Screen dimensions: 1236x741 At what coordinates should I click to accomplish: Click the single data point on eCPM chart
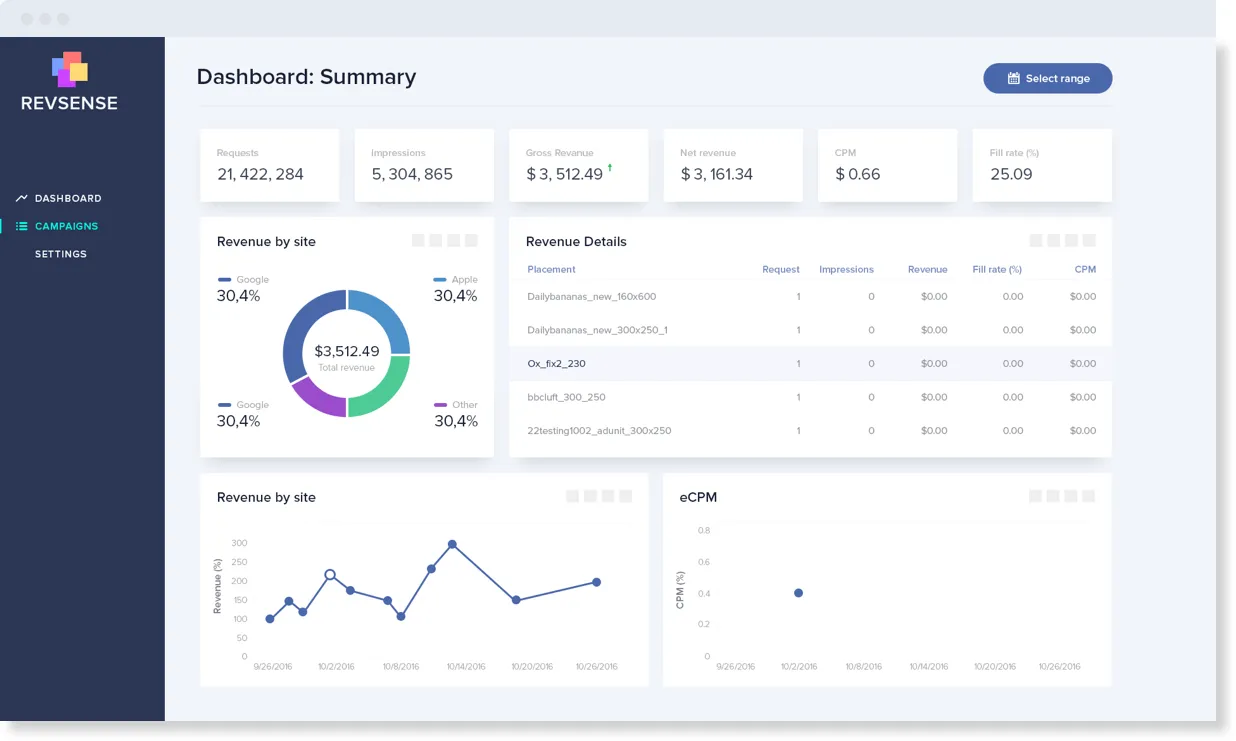798,593
